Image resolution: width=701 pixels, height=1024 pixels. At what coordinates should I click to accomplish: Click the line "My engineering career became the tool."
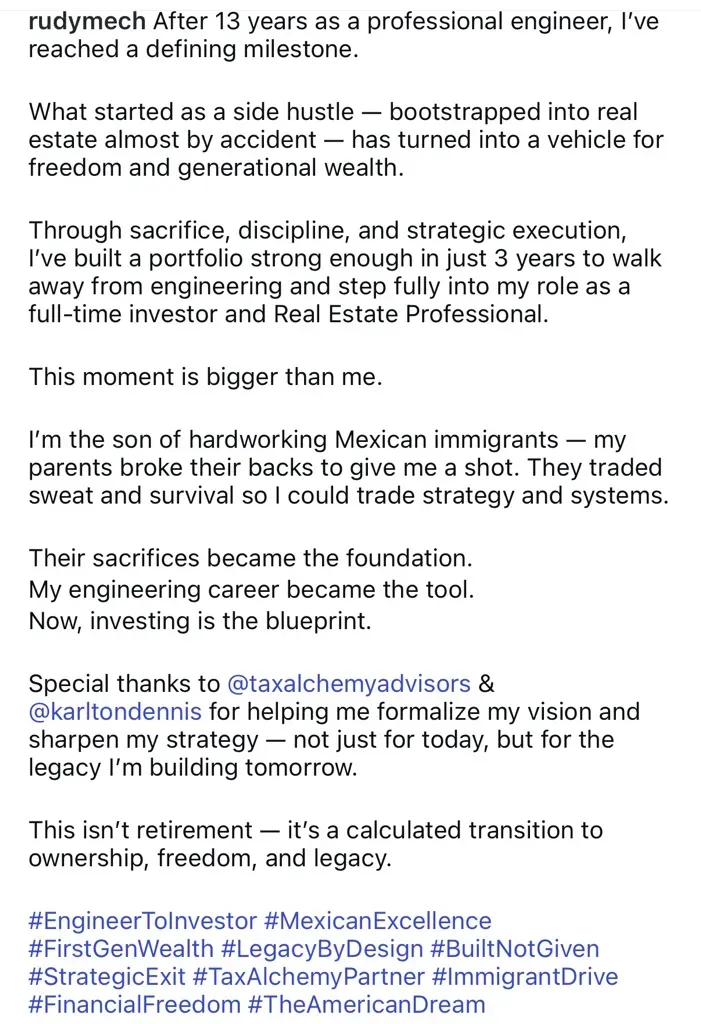251,590
